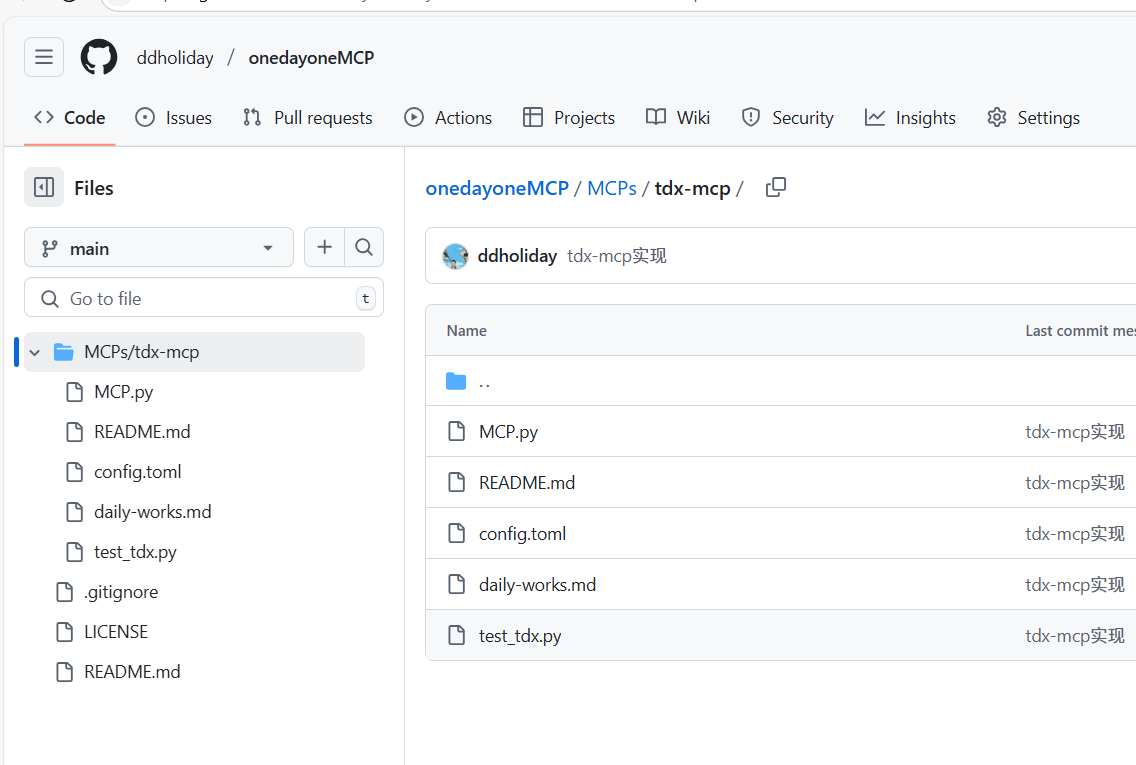The image size is (1136, 765).
Task: Open the Issues tab
Action: (x=173, y=117)
